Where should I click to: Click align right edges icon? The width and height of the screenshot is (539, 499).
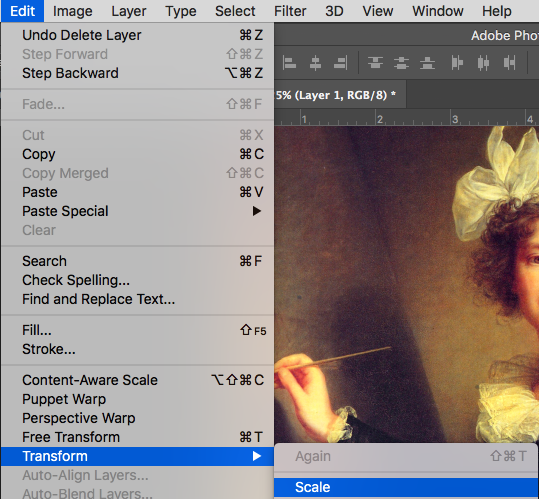coord(341,63)
